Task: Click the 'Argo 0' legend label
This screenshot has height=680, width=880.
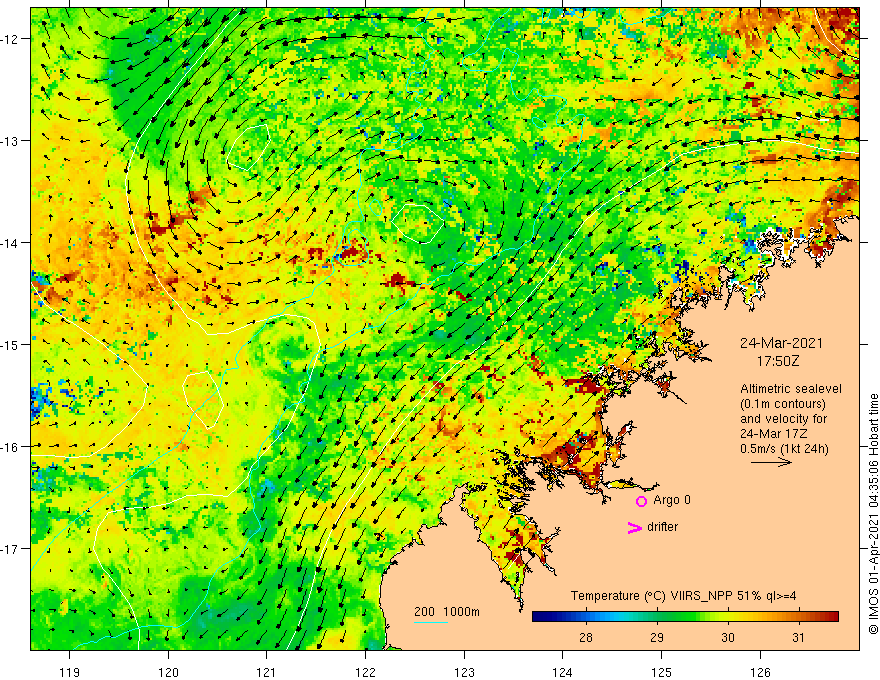Action: (672, 500)
